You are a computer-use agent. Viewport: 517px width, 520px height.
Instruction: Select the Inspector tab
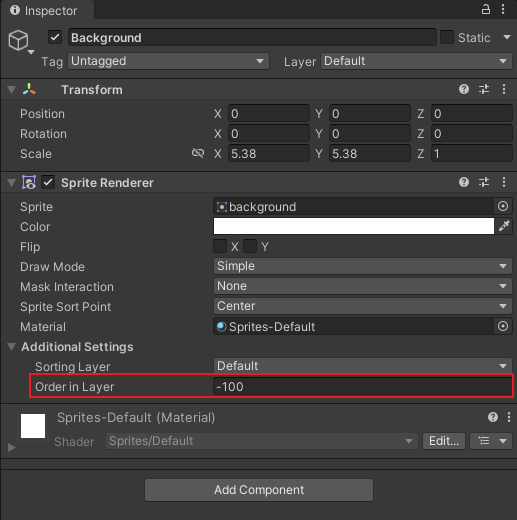(x=47, y=11)
